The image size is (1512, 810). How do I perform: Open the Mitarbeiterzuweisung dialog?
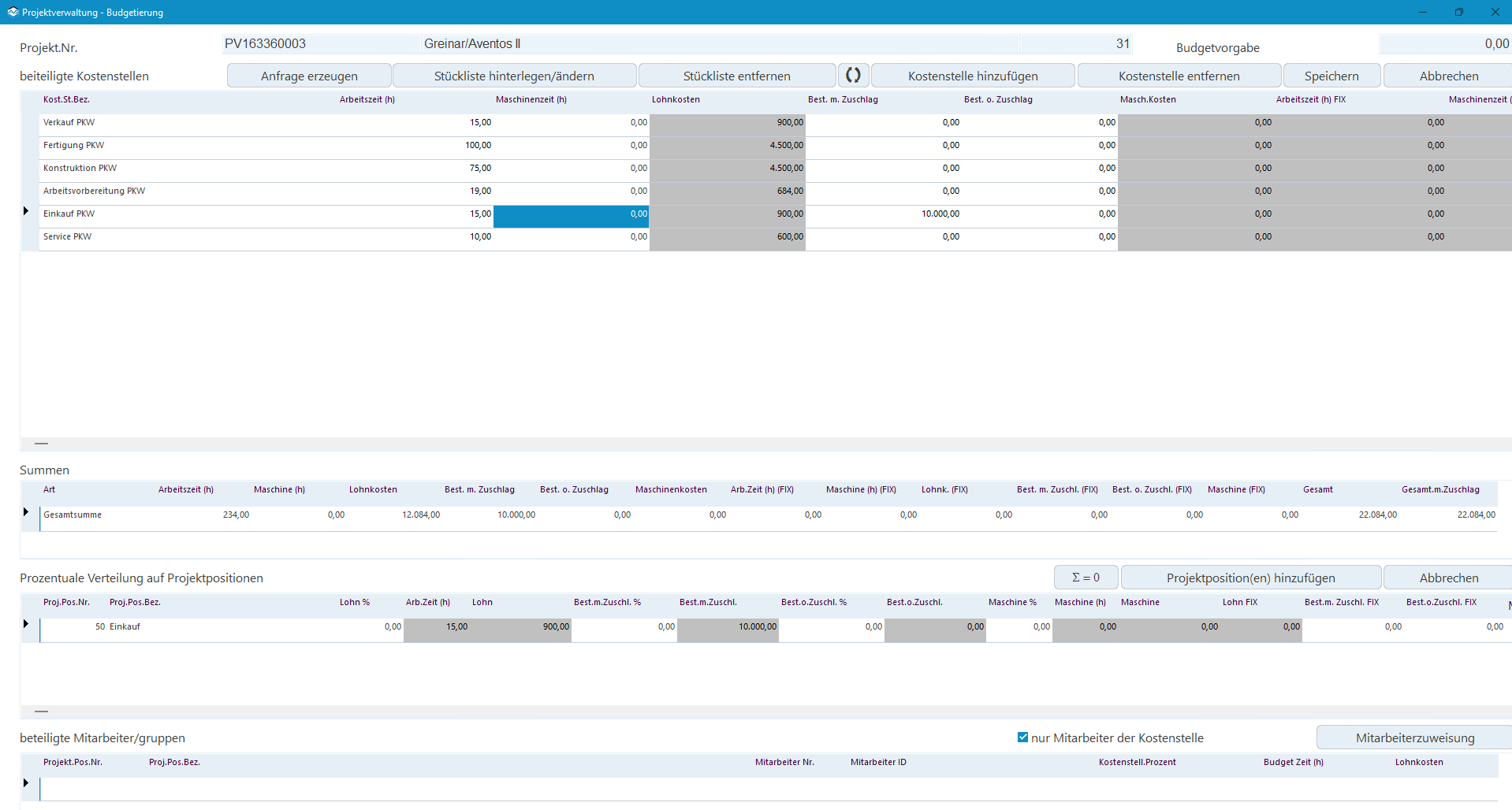coord(1414,738)
